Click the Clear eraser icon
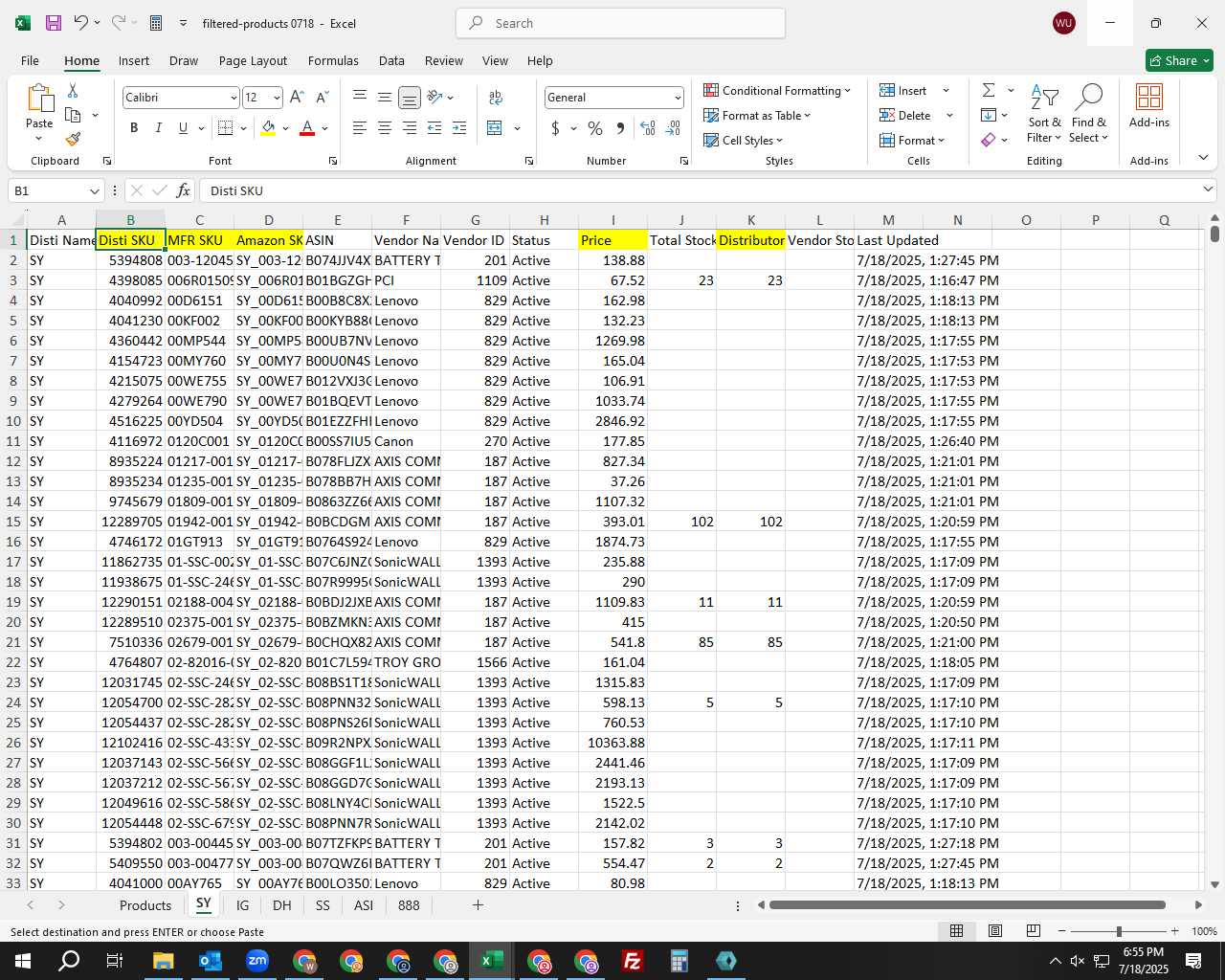 coord(989,140)
